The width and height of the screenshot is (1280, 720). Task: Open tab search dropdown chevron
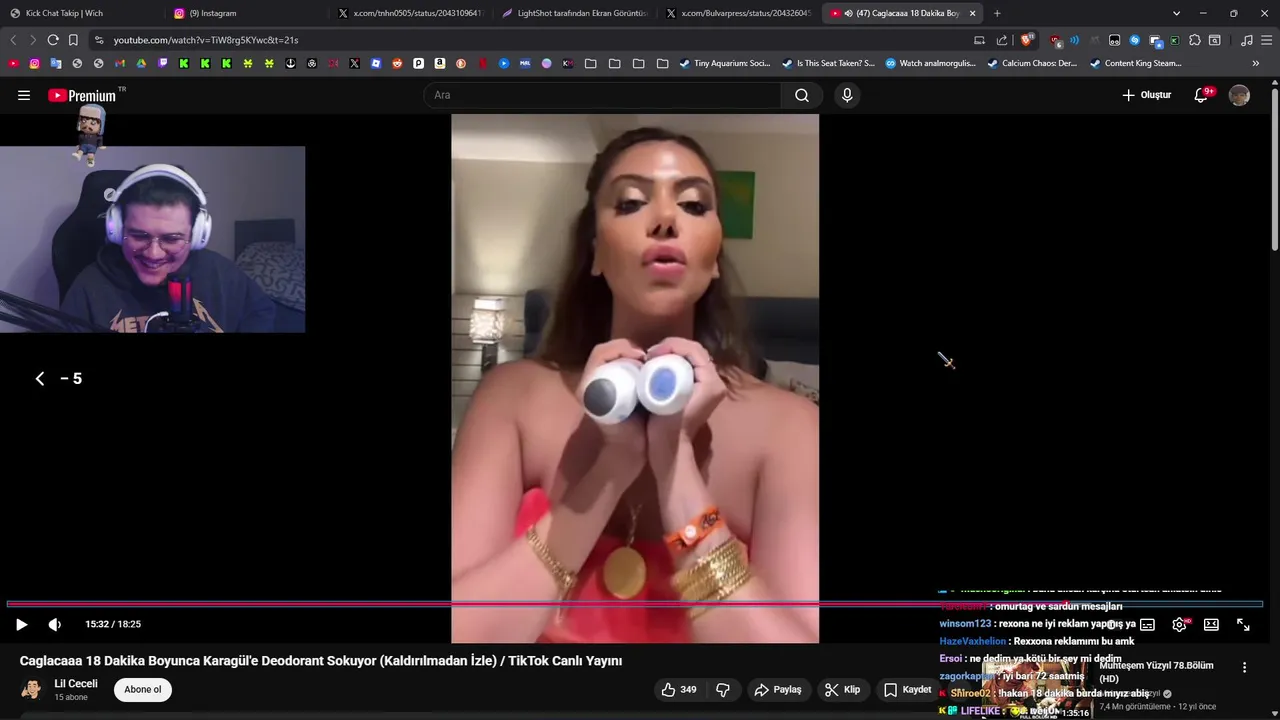1176,13
